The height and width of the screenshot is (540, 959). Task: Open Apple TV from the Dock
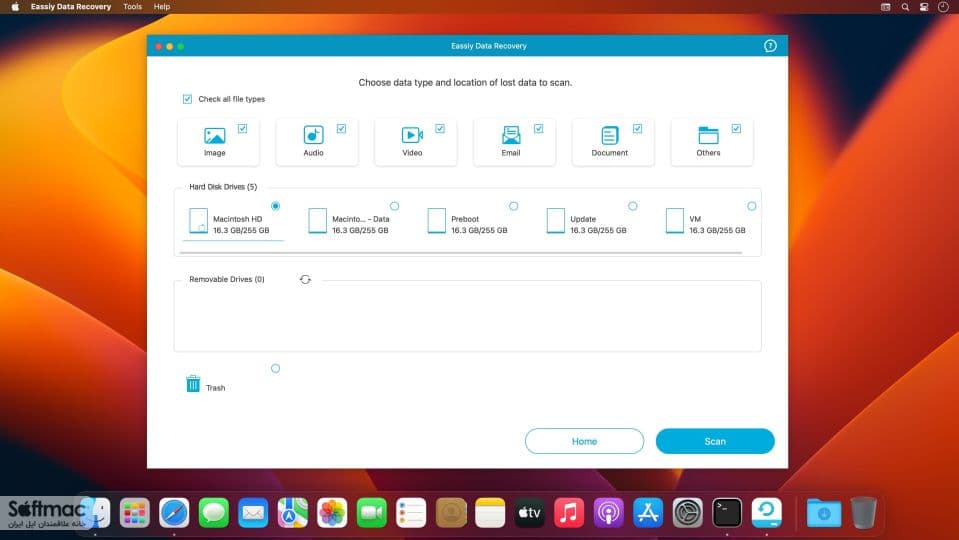pyautogui.click(x=530, y=512)
